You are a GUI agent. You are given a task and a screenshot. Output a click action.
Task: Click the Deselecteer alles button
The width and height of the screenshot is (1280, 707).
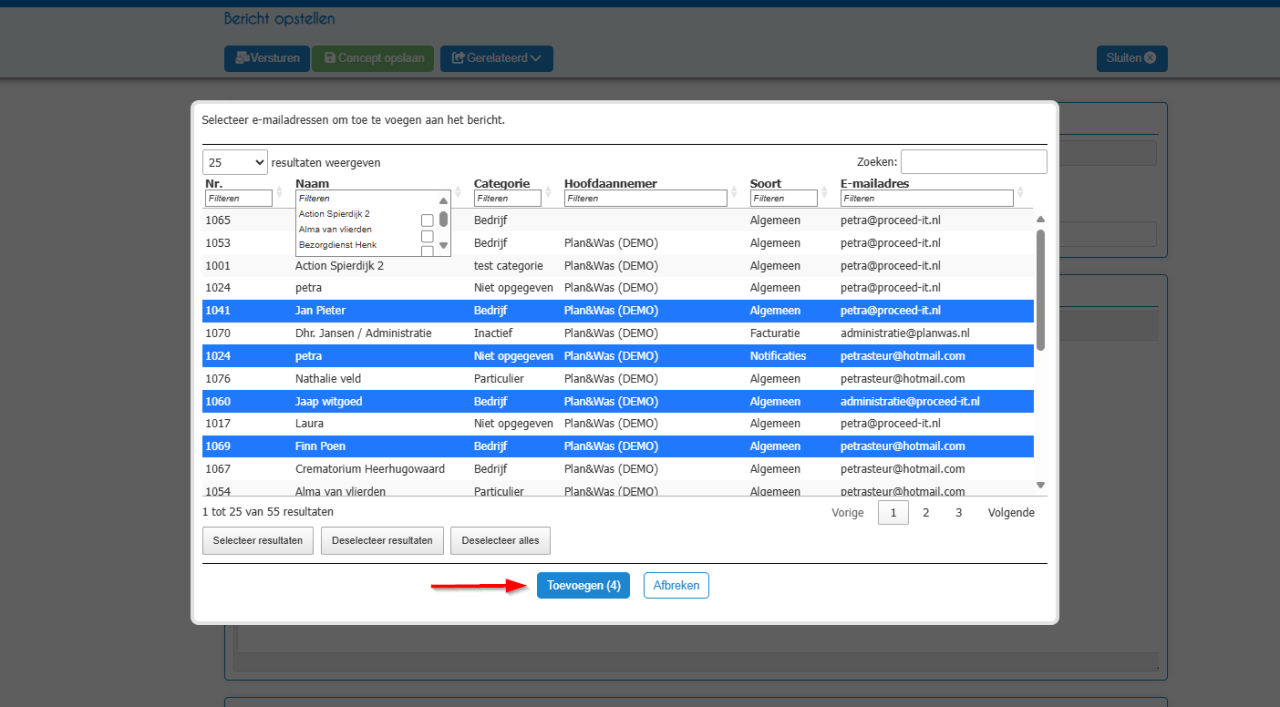[500, 541]
